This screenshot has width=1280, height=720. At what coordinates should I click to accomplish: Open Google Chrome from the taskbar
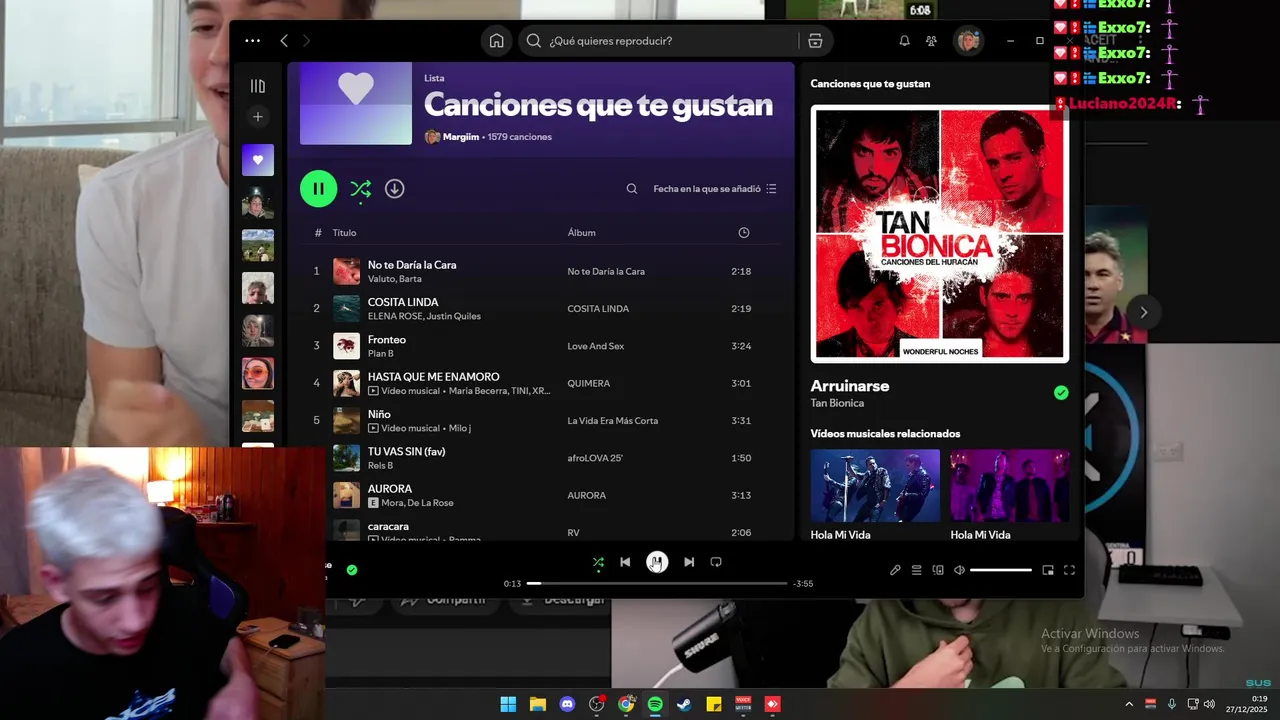(626, 704)
